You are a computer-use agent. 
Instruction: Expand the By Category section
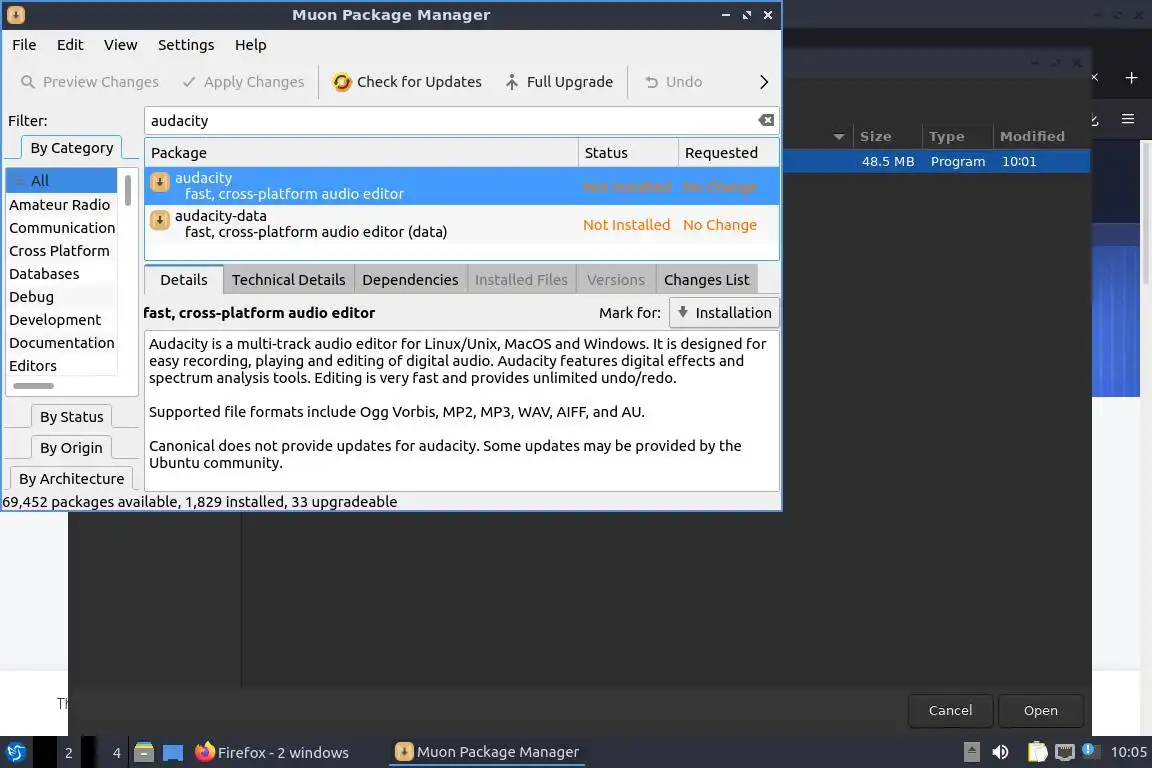[71, 148]
